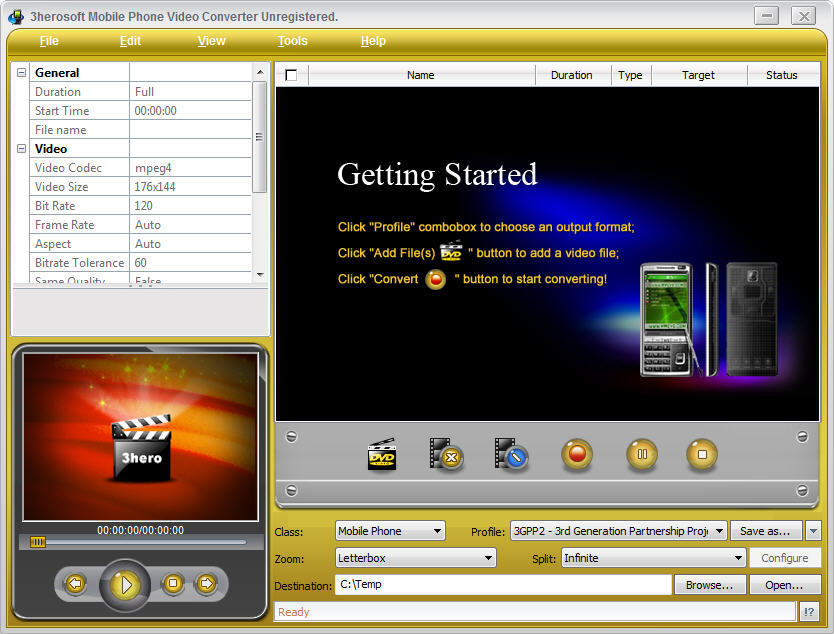Click the Browse button for destination
This screenshot has width=834, height=634.
point(710,585)
